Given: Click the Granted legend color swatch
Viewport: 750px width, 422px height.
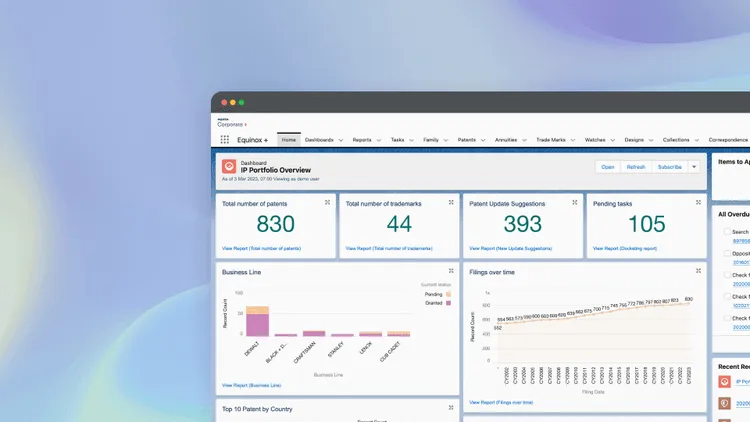Looking at the screenshot, I should click(449, 303).
